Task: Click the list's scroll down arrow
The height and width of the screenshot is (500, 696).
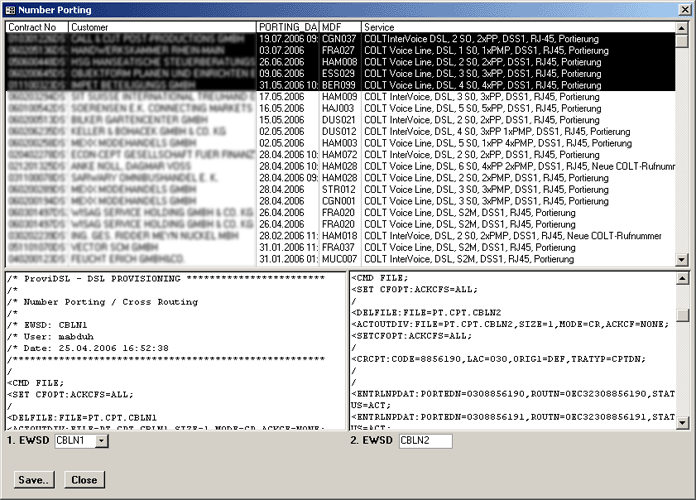Action: pos(681,259)
